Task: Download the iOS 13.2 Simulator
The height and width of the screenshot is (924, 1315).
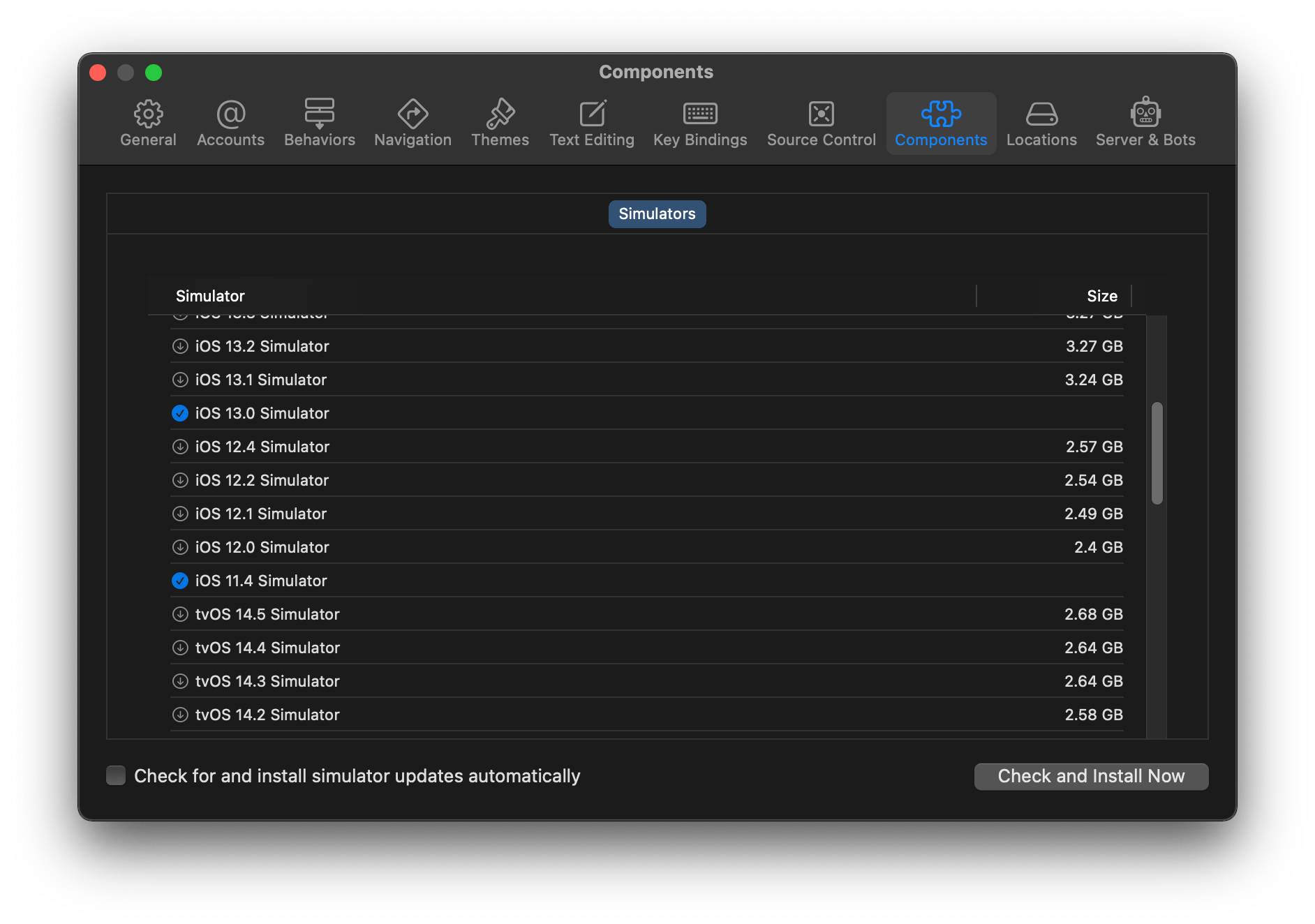Action: click(180, 346)
